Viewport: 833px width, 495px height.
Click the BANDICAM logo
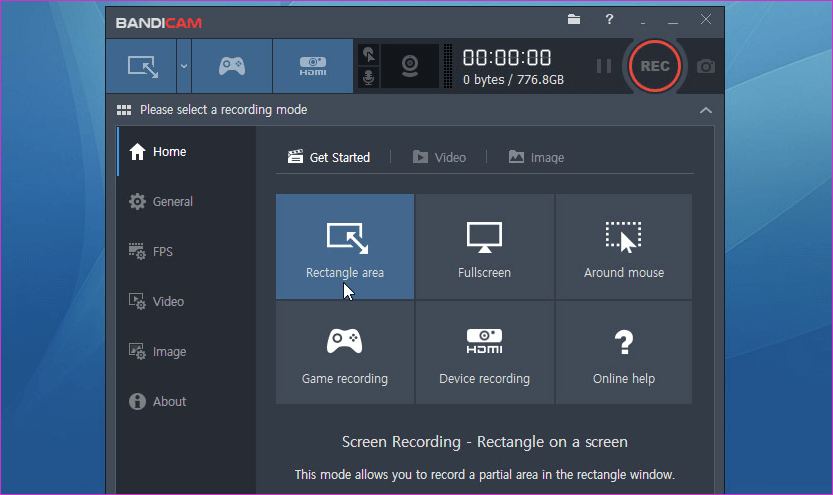pyautogui.click(x=159, y=23)
